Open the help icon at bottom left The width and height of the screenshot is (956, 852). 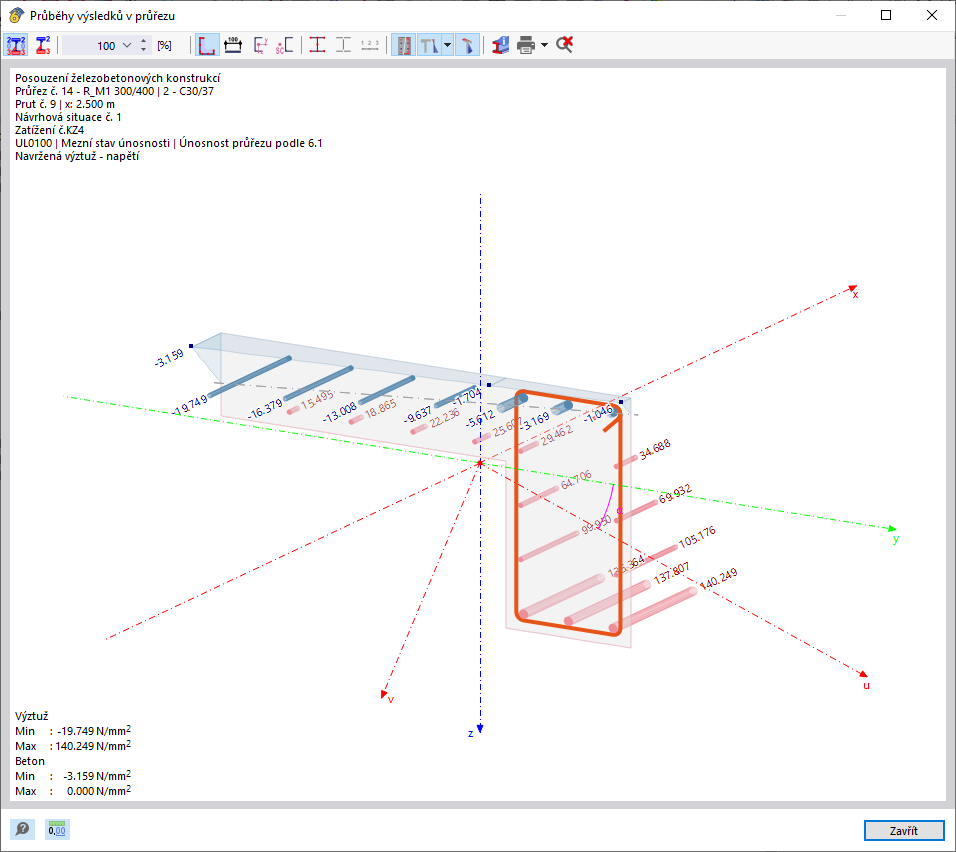pos(23,829)
